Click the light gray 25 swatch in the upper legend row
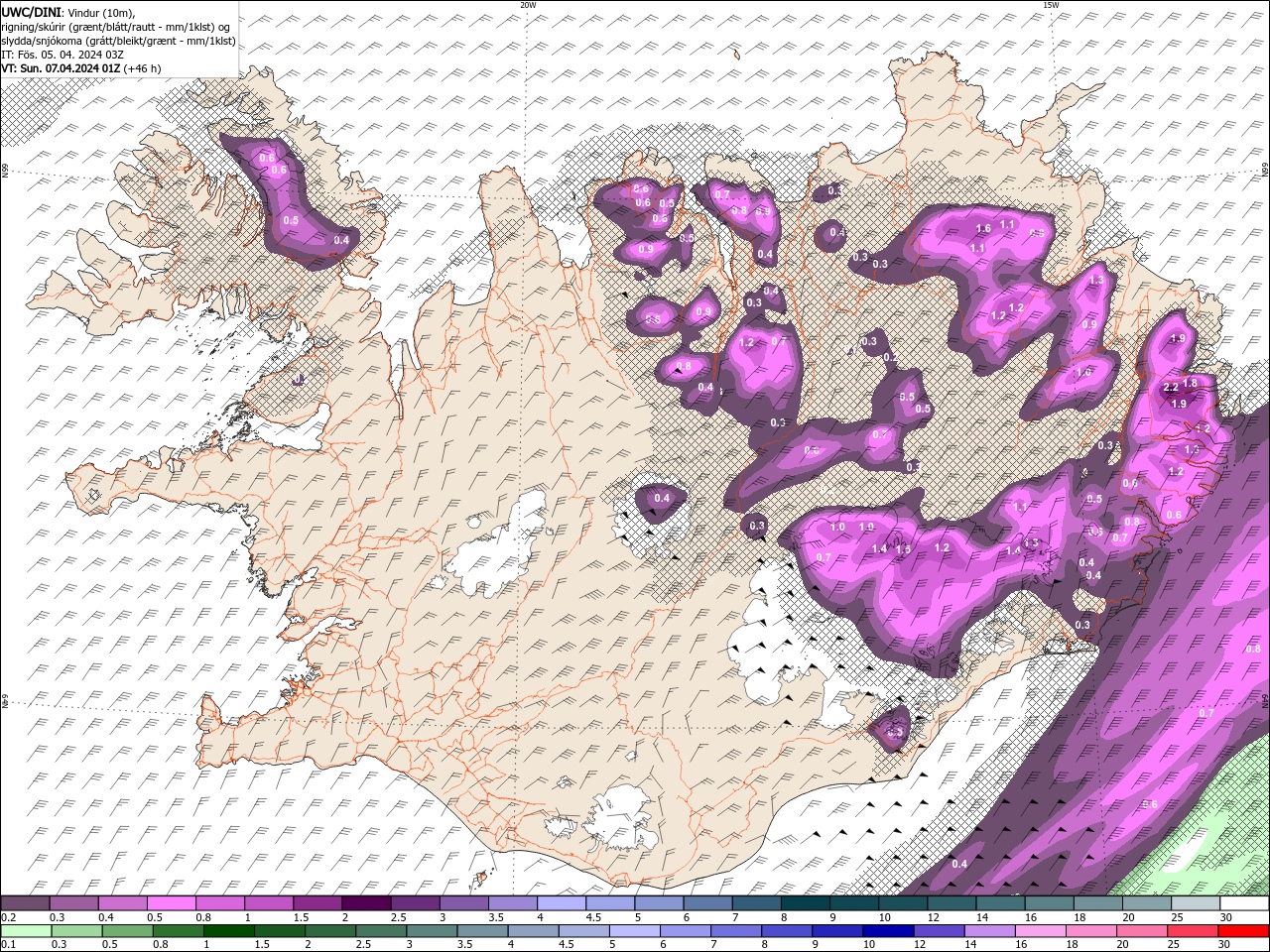 point(1196,903)
